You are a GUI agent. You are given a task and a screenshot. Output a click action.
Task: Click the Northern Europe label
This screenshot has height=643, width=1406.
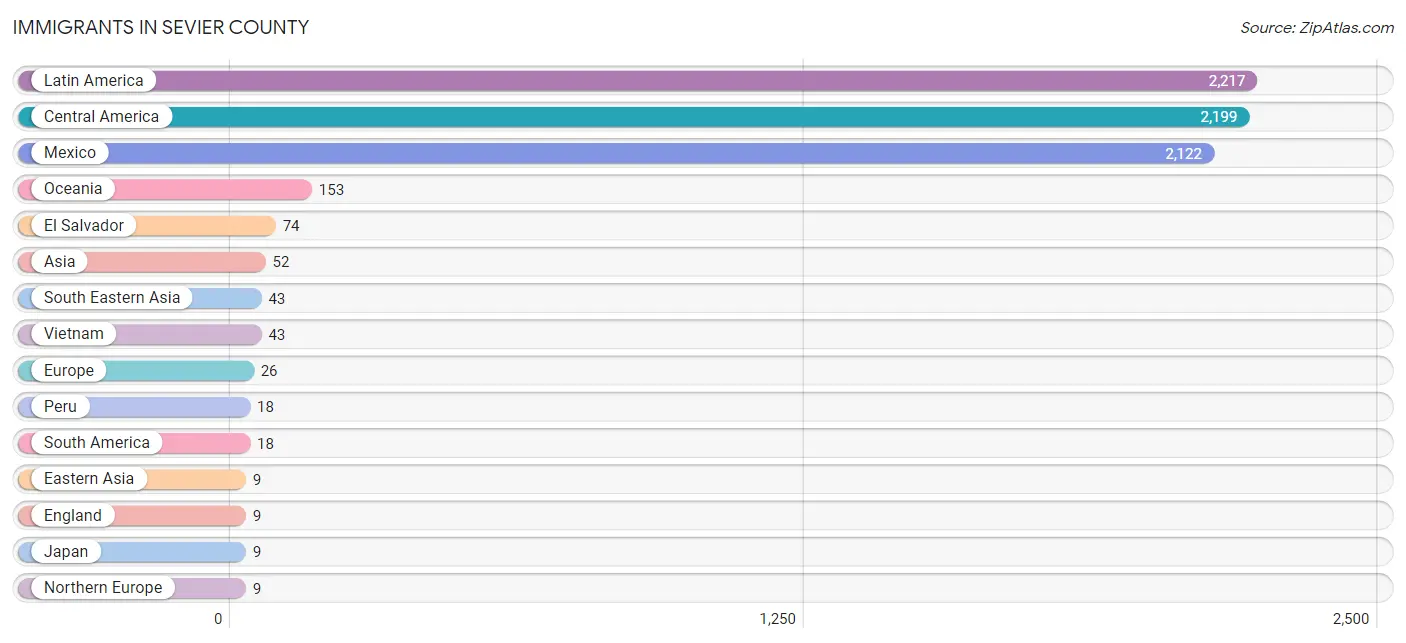coord(103,587)
